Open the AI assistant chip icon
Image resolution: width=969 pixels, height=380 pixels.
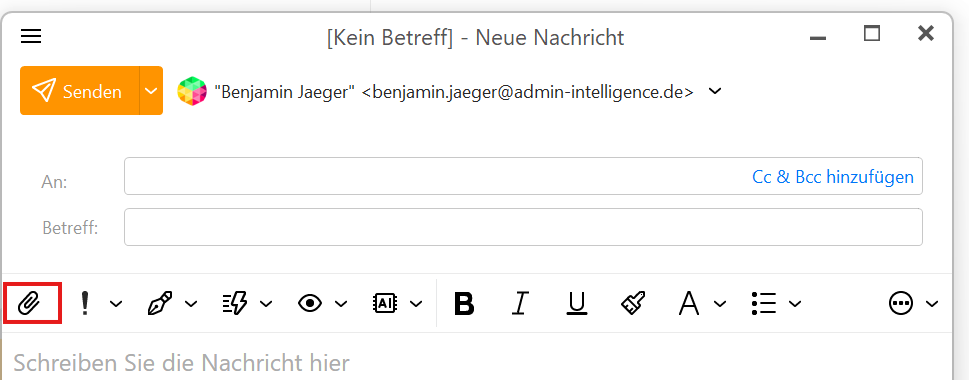[385, 303]
